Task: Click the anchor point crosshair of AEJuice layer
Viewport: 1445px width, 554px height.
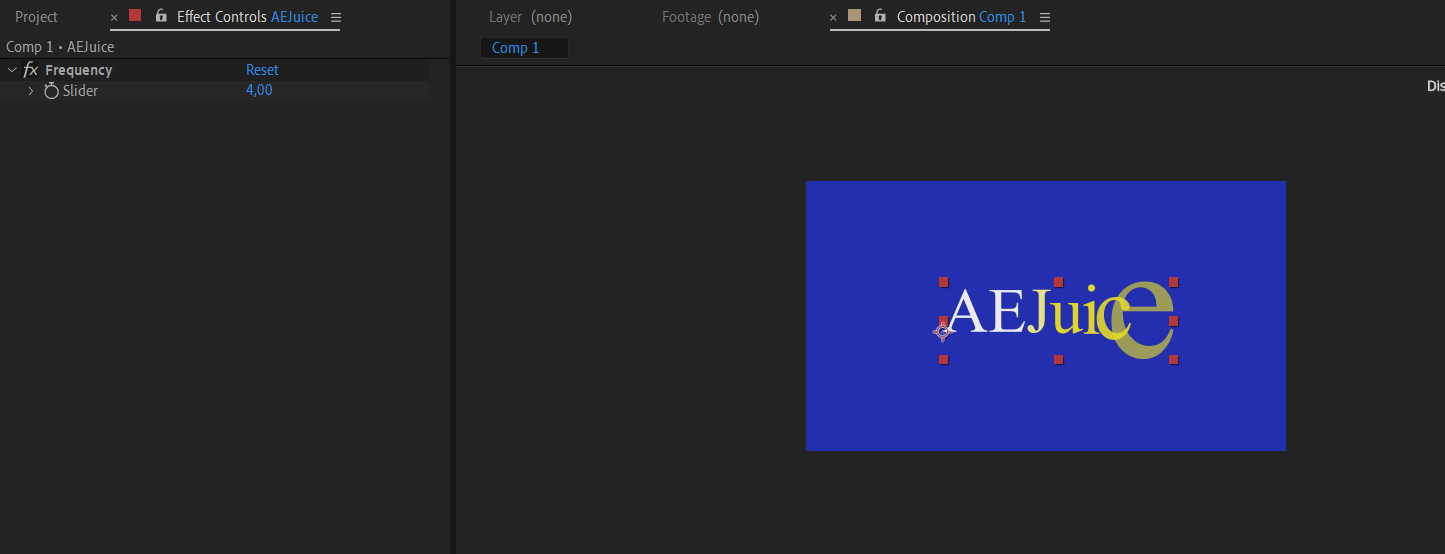Action: pos(942,332)
